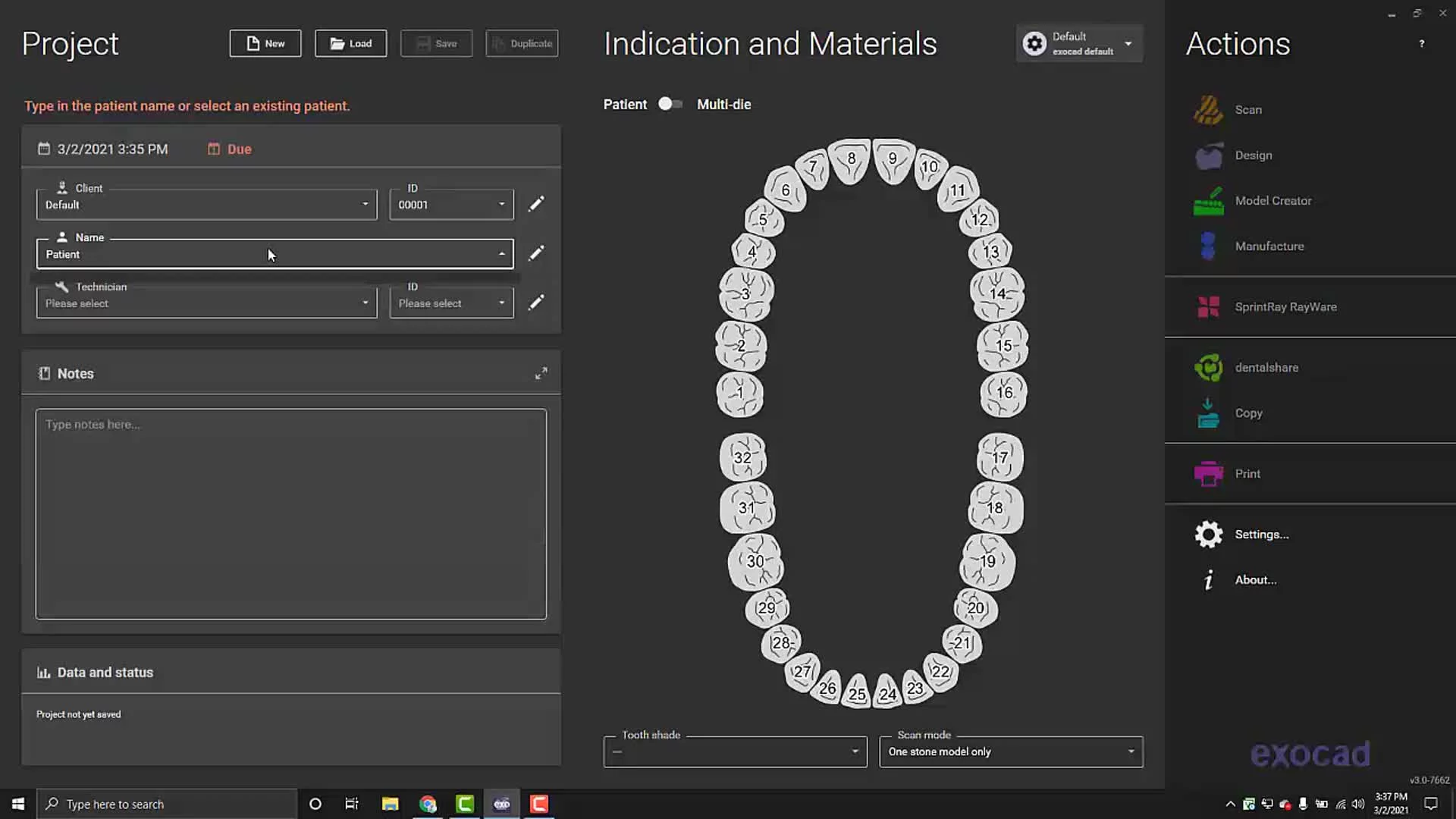Image resolution: width=1456 pixels, height=819 pixels.
Task: Open the Scan mode dropdown
Action: [1011, 752]
